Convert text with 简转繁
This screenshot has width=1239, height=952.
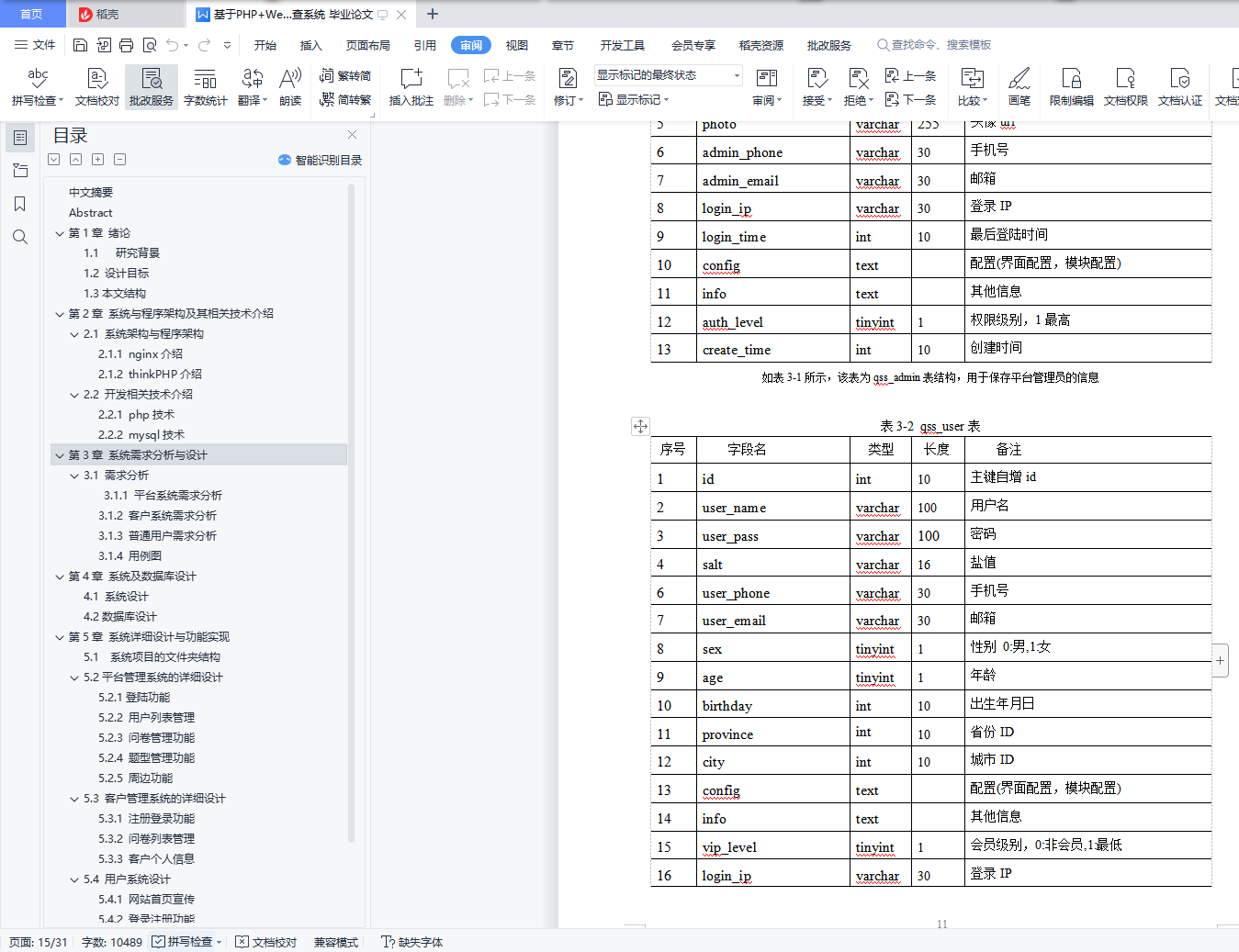point(345,100)
